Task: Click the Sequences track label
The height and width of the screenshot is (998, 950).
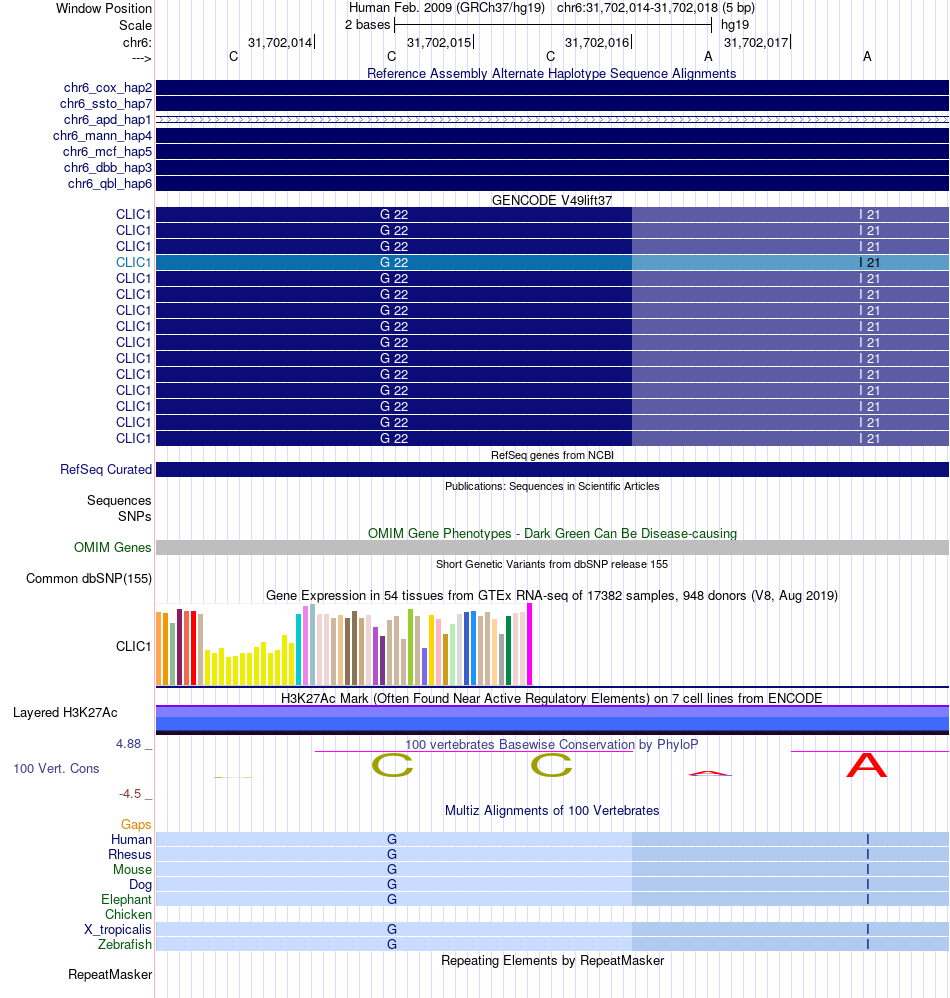Action: tap(119, 500)
